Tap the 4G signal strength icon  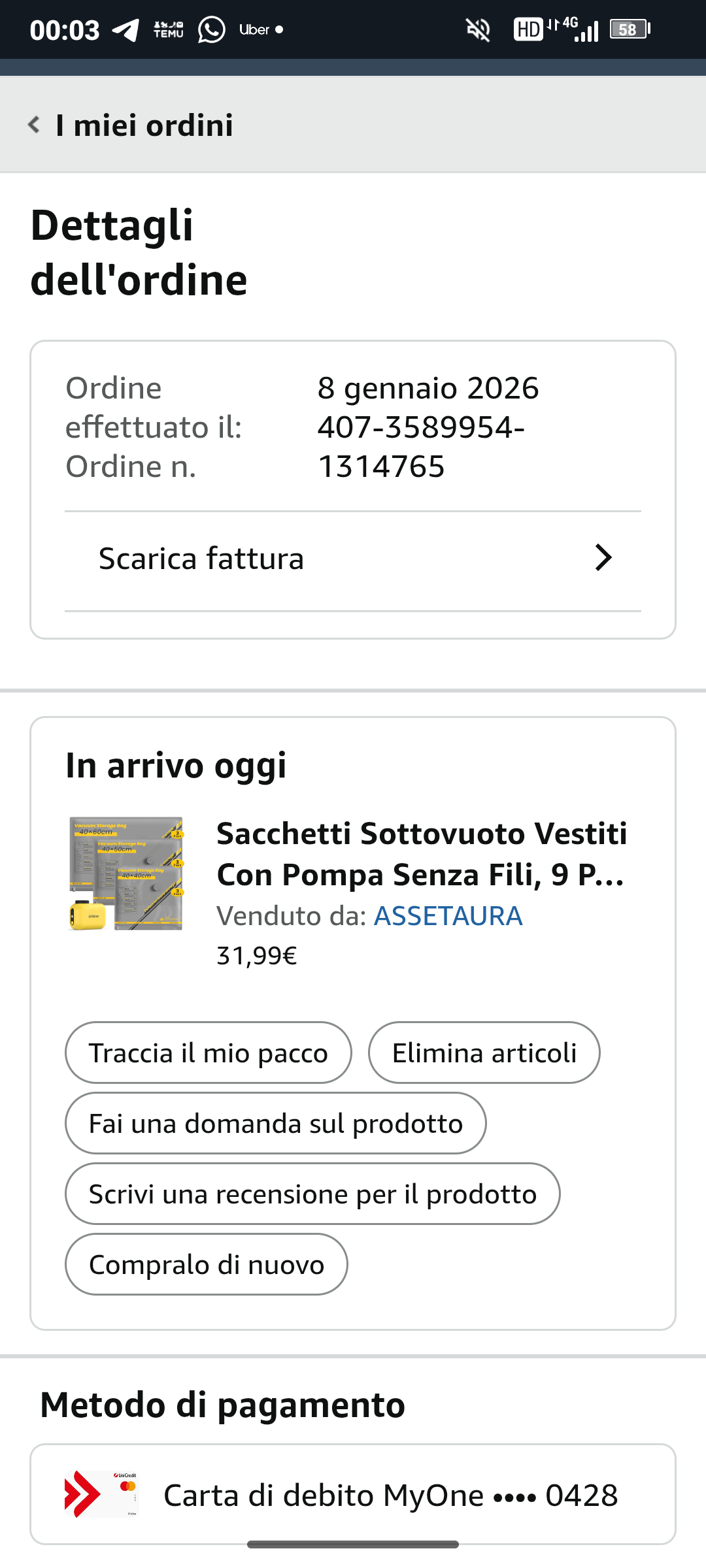579,29
